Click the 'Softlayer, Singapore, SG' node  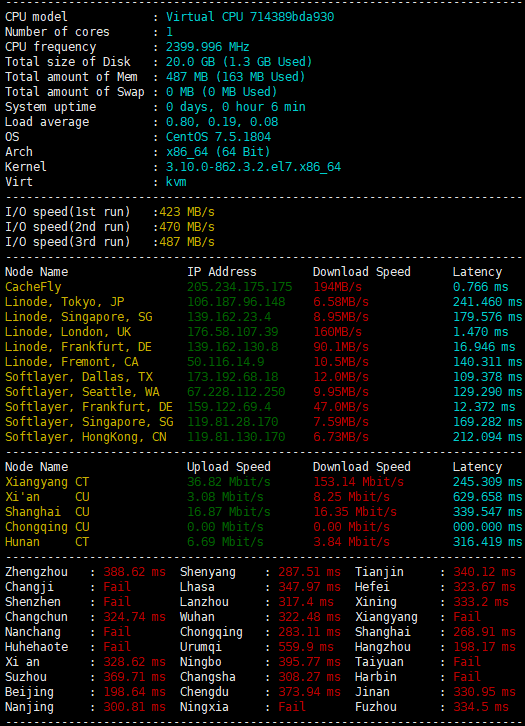(89, 422)
